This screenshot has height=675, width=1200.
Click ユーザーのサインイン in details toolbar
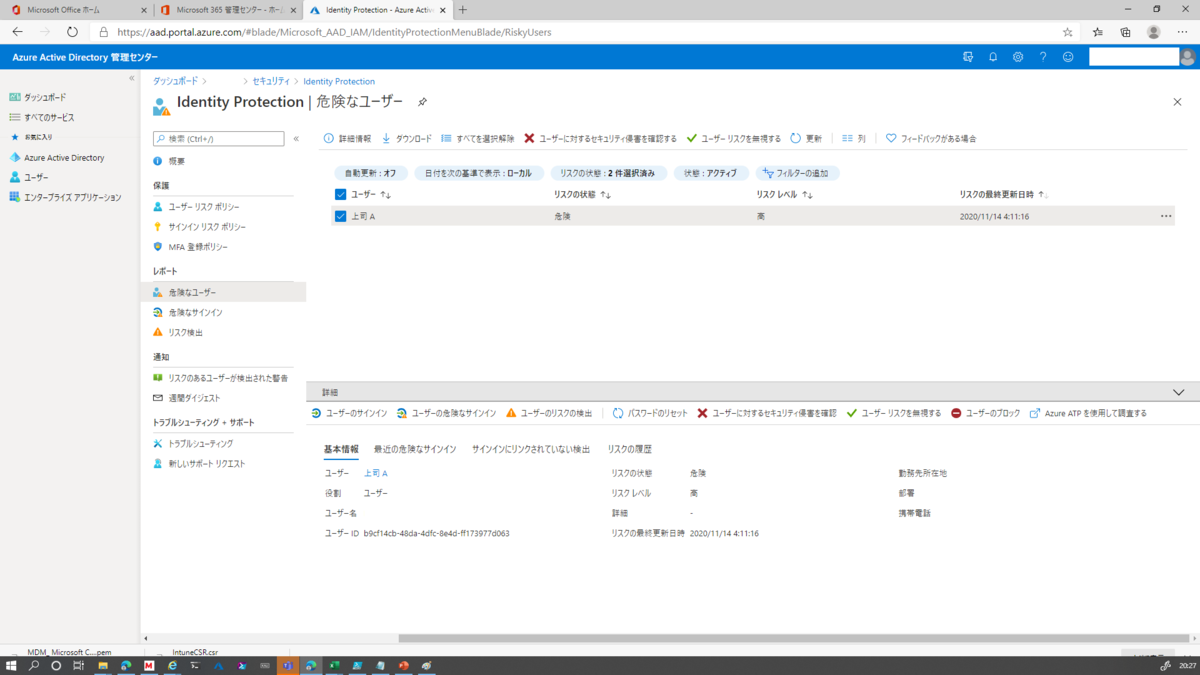click(x=349, y=413)
